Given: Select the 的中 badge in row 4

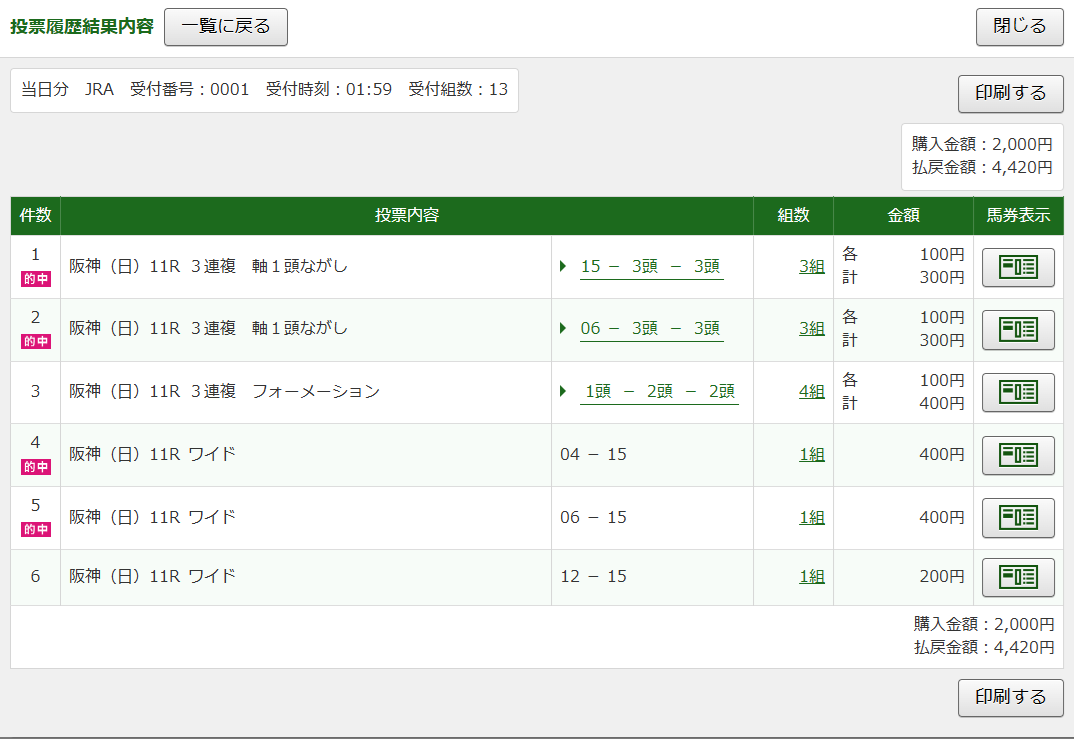Looking at the screenshot, I should 36,466.
